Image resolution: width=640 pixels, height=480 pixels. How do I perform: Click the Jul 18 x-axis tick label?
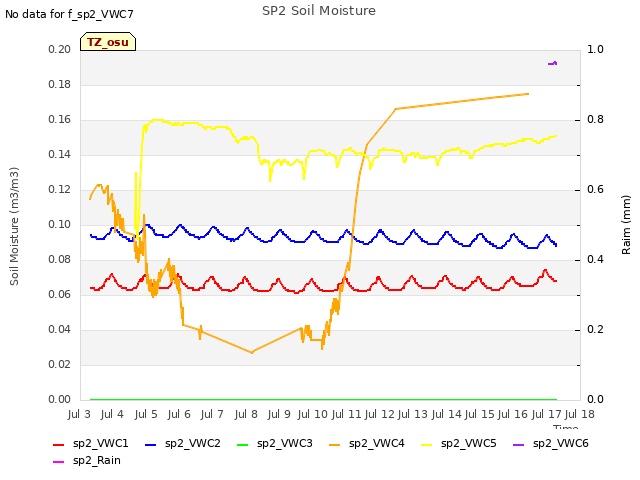[x=580, y=414]
